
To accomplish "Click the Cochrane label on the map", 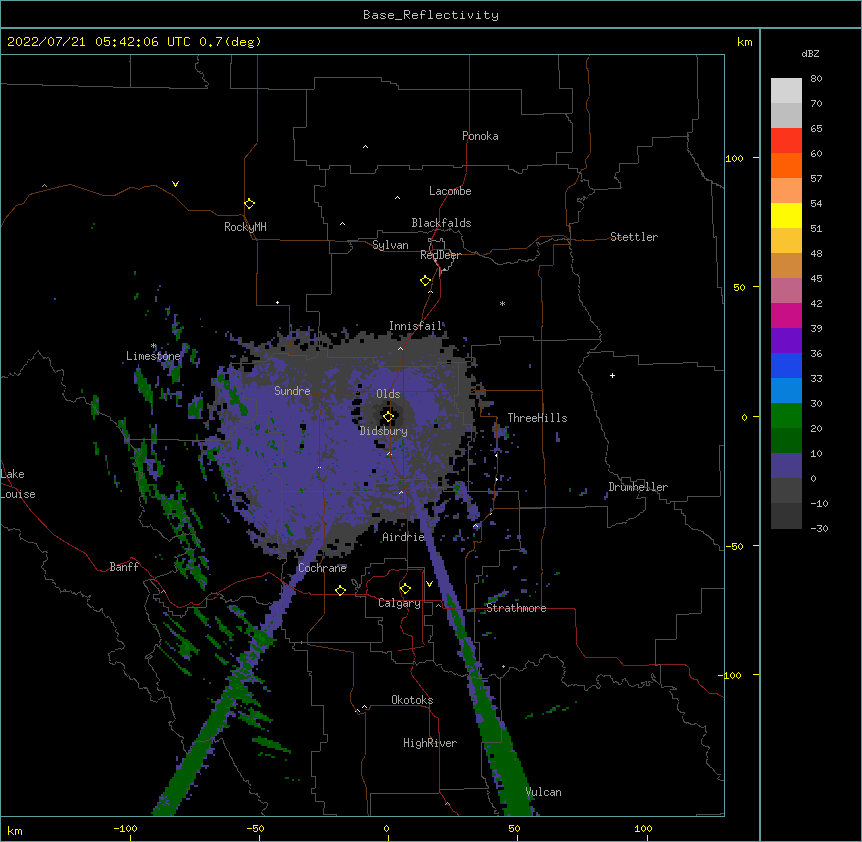I will (x=322, y=568).
